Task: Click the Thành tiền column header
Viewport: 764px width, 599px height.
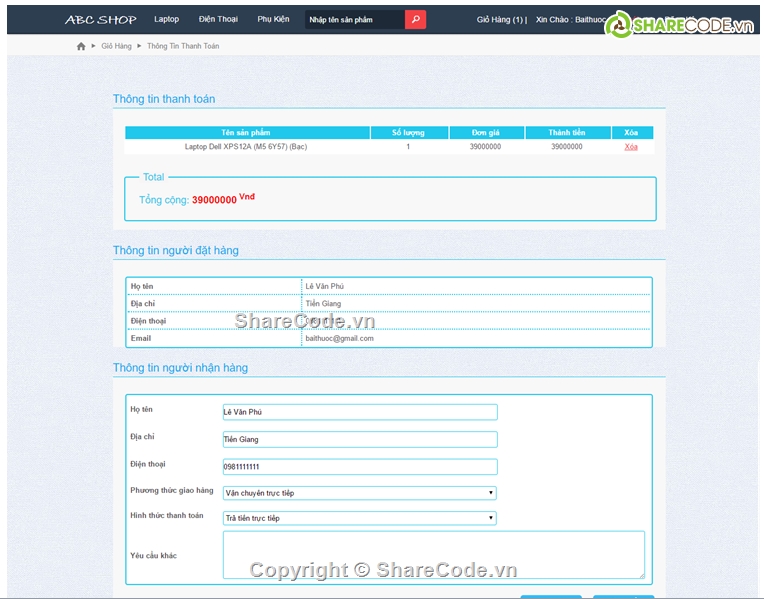Action: tap(567, 133)
